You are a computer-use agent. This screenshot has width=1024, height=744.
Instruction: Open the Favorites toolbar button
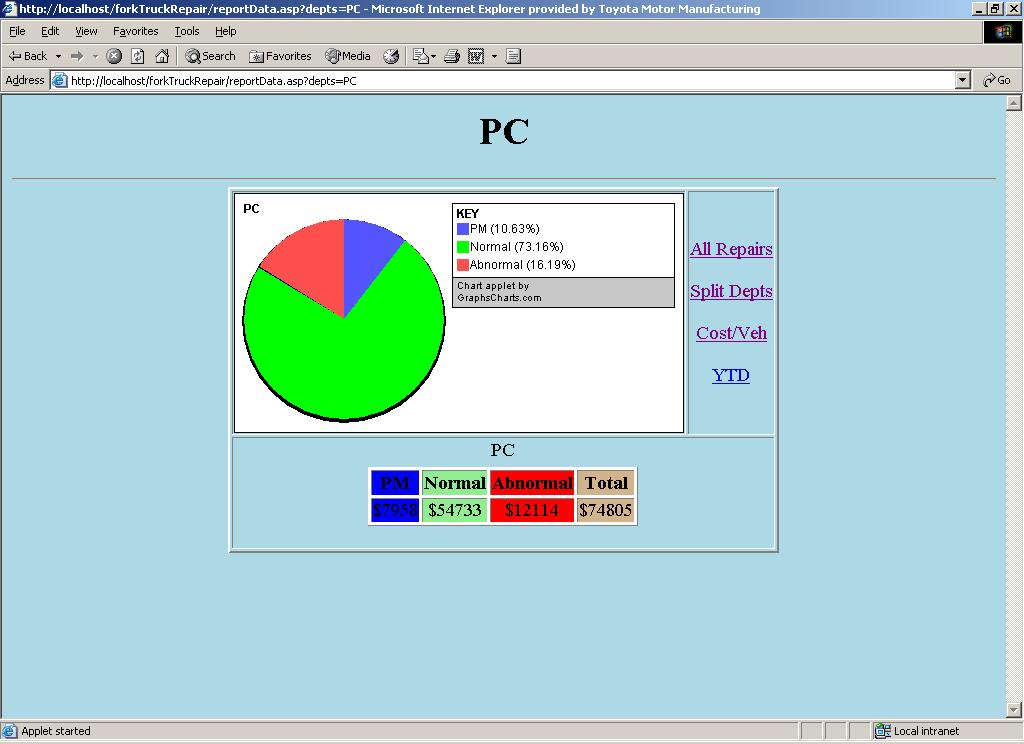tap(280, 56)
